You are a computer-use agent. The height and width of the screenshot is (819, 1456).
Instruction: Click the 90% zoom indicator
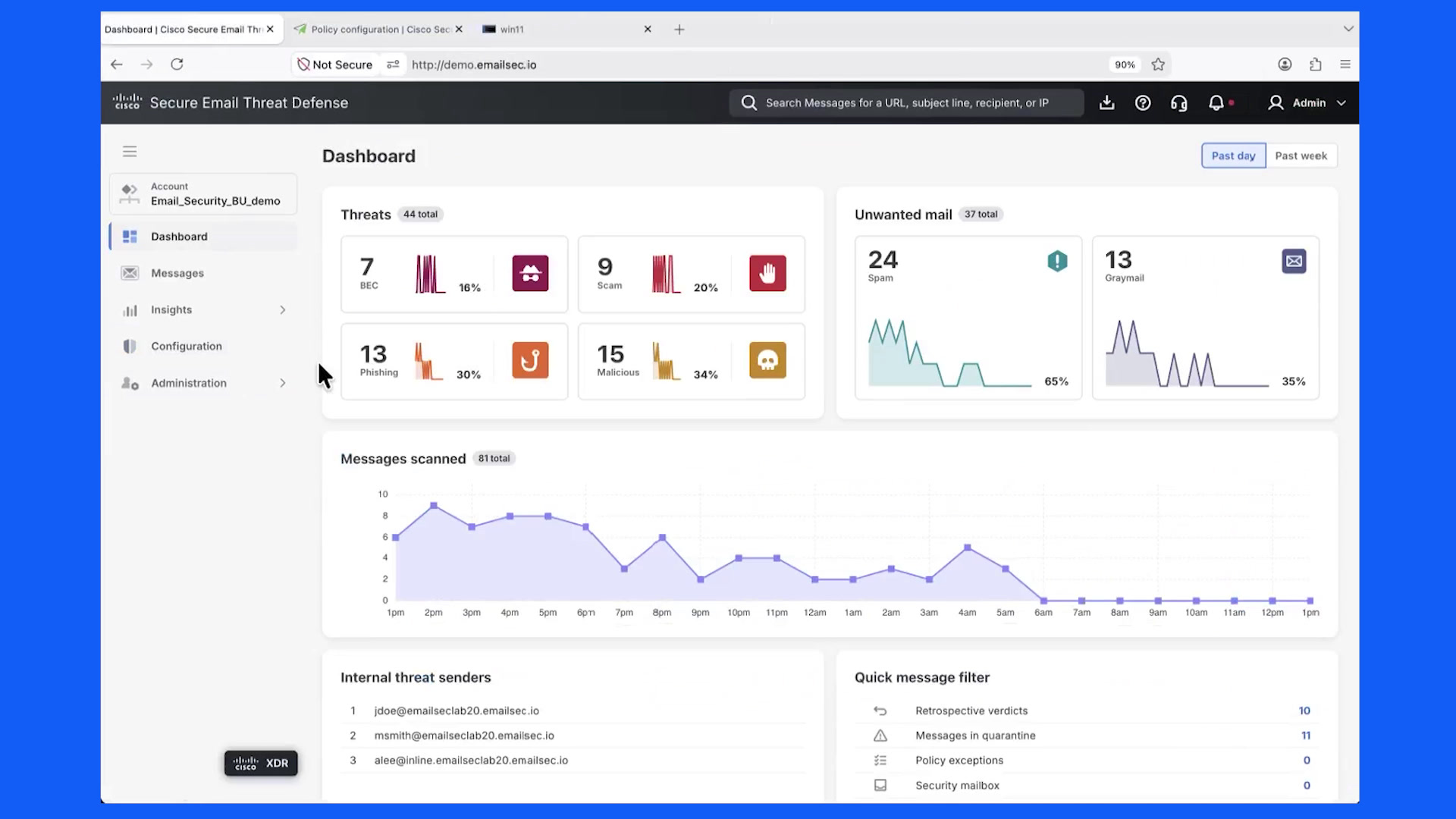[x=1125, y=64]
